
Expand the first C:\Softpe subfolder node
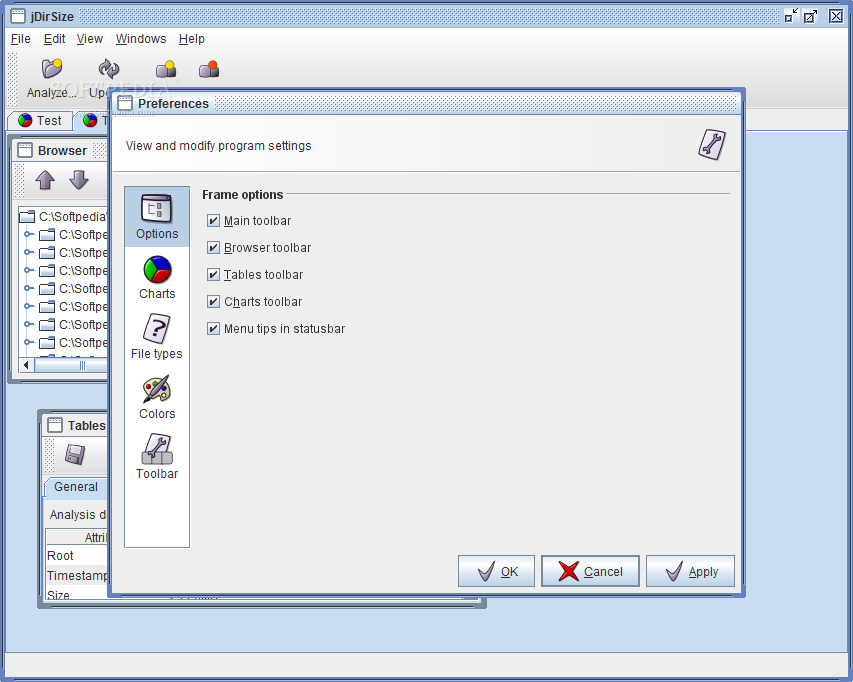click(x=29, y=234)
